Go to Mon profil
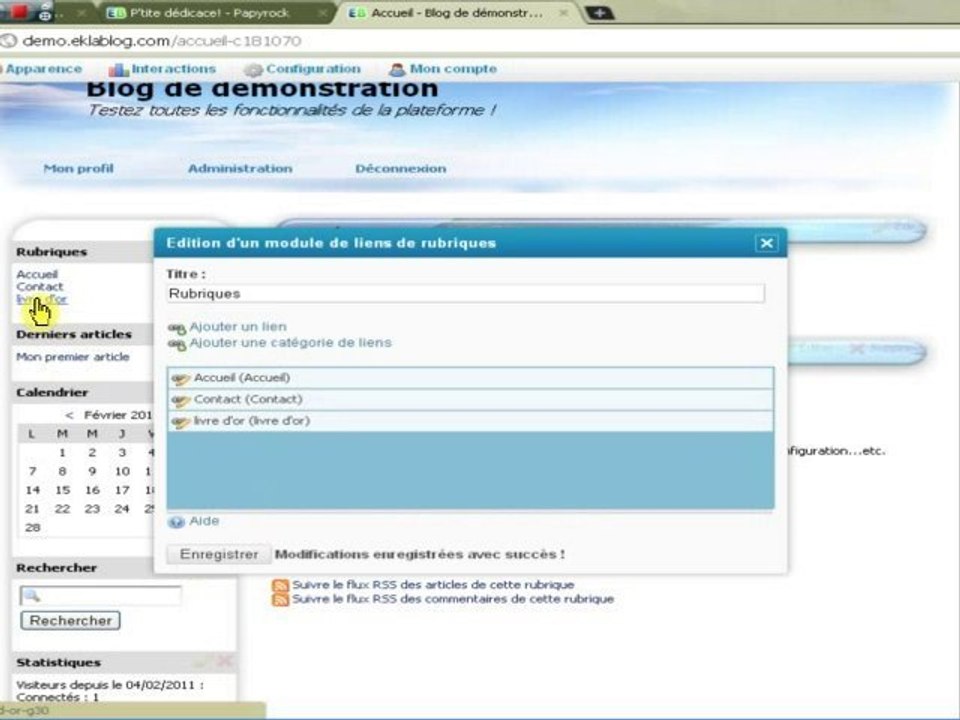The height and width of the screenshot is (720, 960). [x=78, y=168]
